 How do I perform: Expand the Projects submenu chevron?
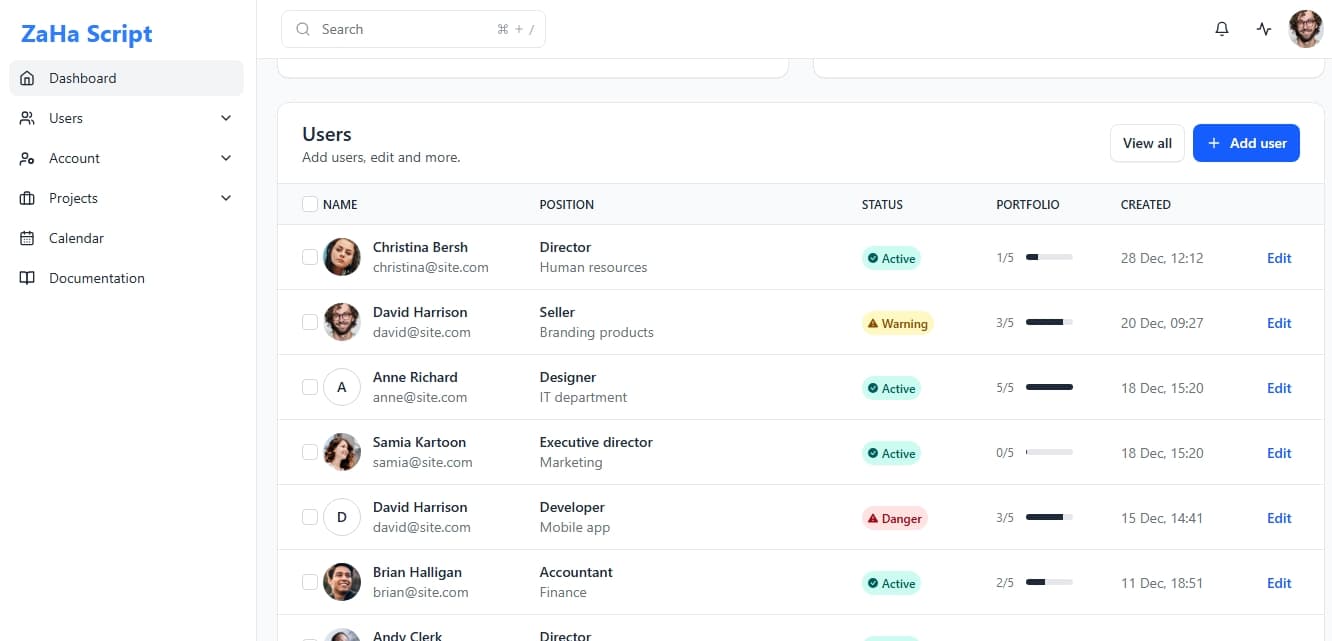(x=226, y=198)
